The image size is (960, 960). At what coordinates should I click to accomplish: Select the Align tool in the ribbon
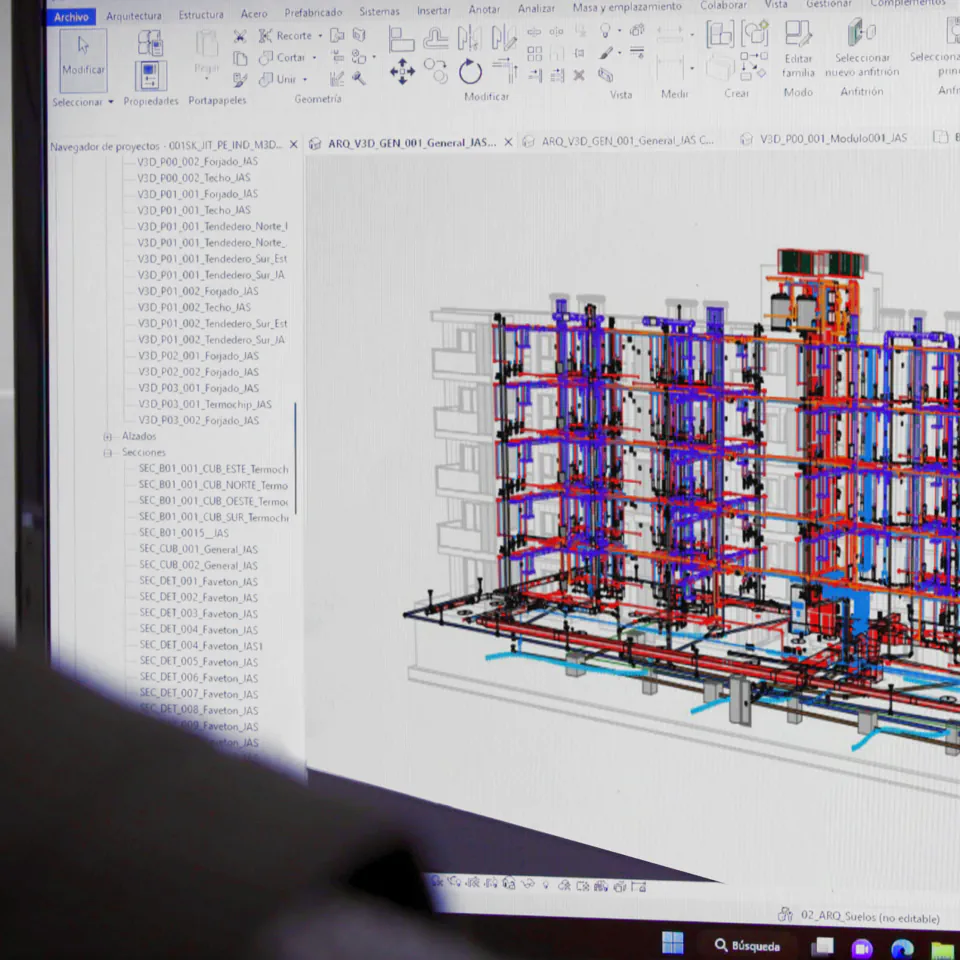[x=401, y=39]
